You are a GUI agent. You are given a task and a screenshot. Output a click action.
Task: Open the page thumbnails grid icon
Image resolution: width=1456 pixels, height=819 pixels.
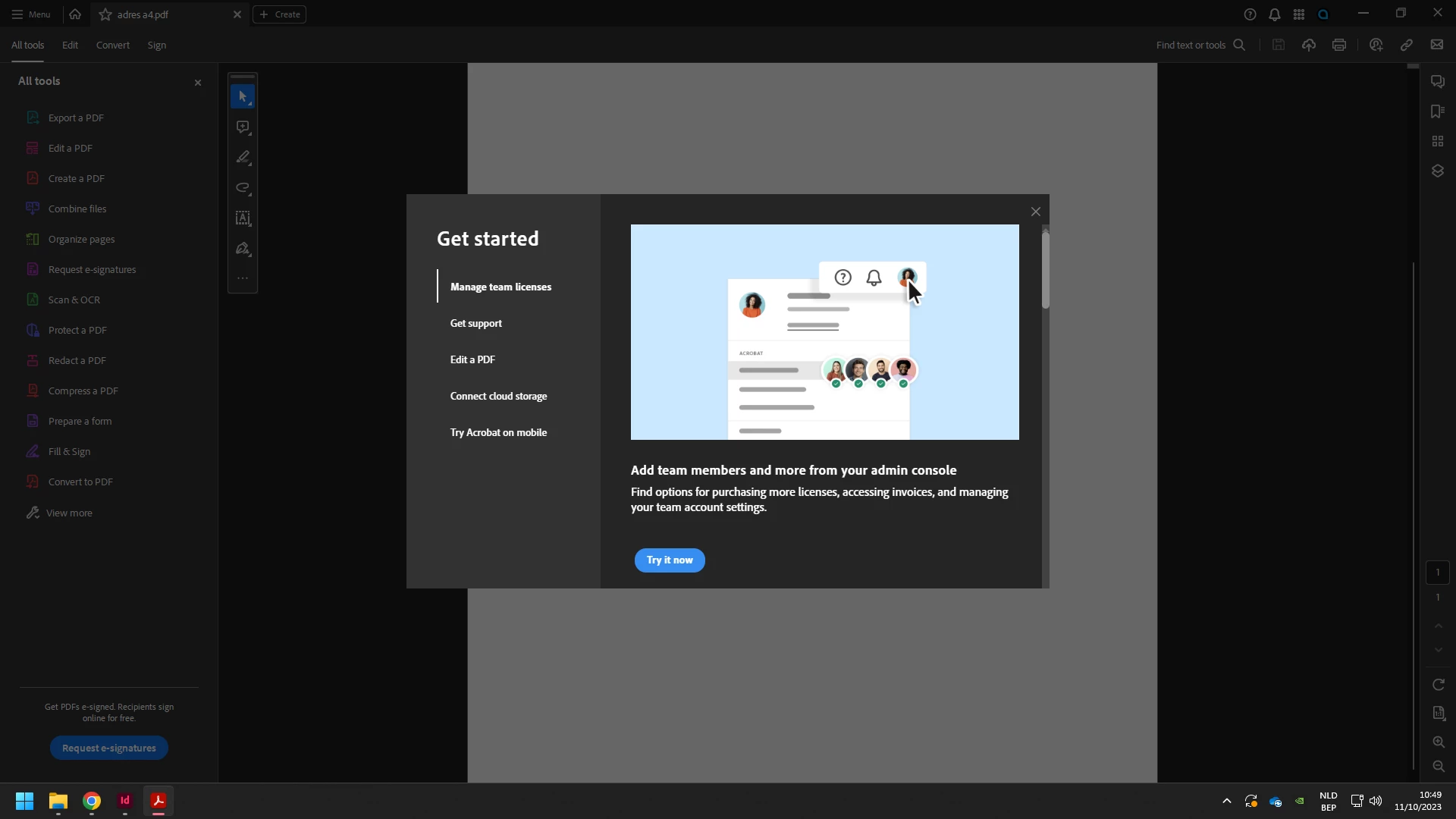[1437, 142]
